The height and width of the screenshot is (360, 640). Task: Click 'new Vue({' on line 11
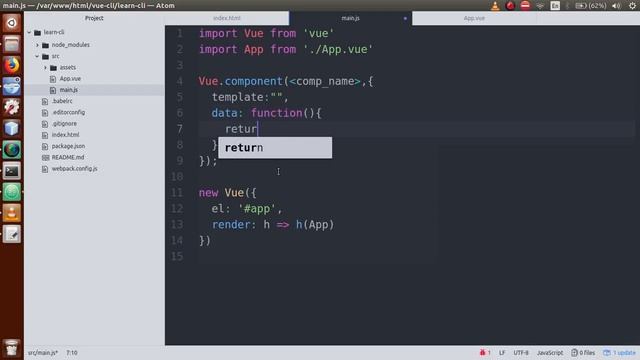pyautogui.click(x=228, y=193)
